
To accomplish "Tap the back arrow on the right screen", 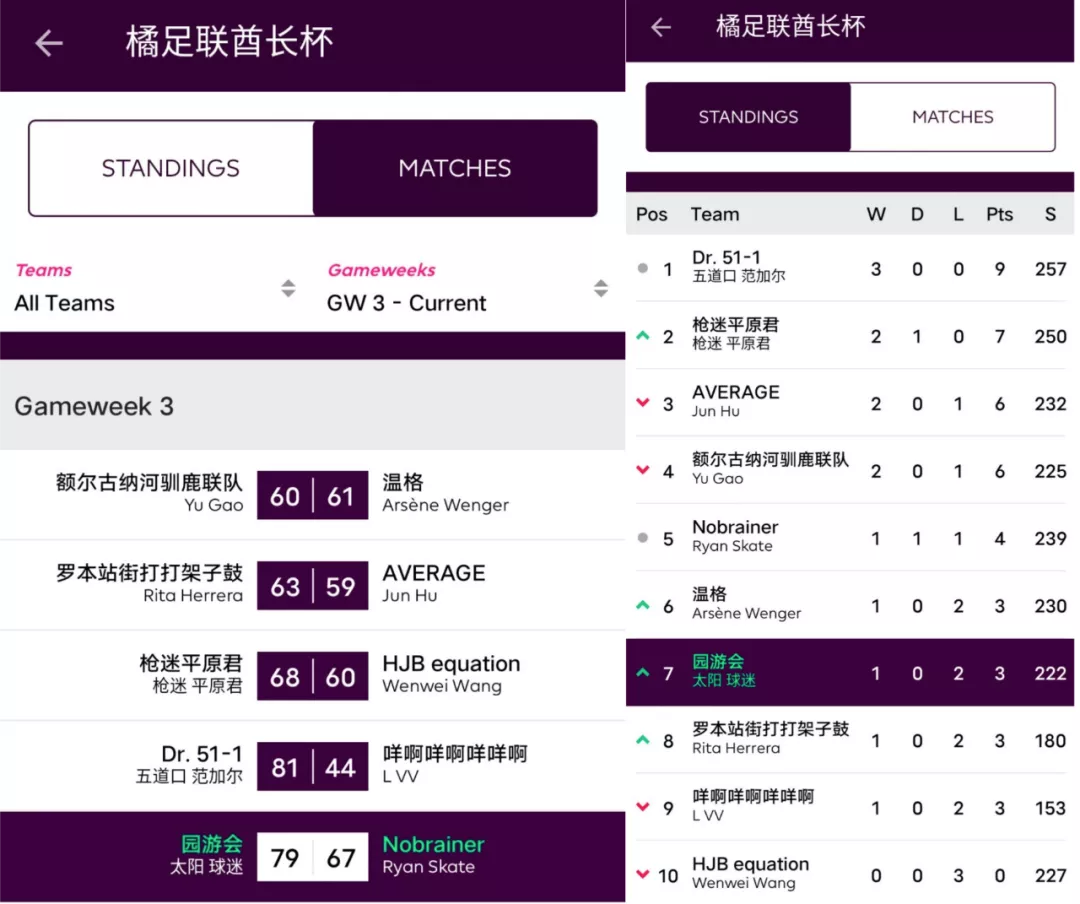I will point(661,28).
